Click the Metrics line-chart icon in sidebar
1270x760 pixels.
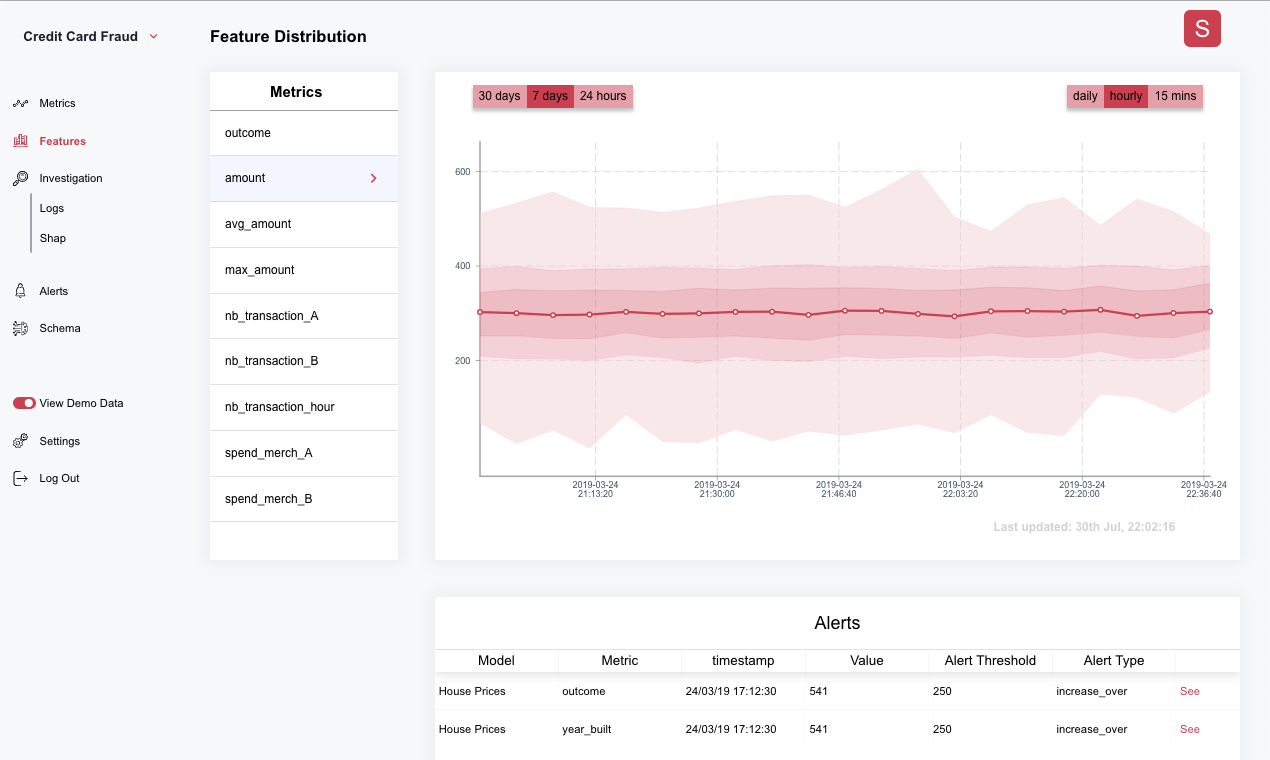pos(20,103)
